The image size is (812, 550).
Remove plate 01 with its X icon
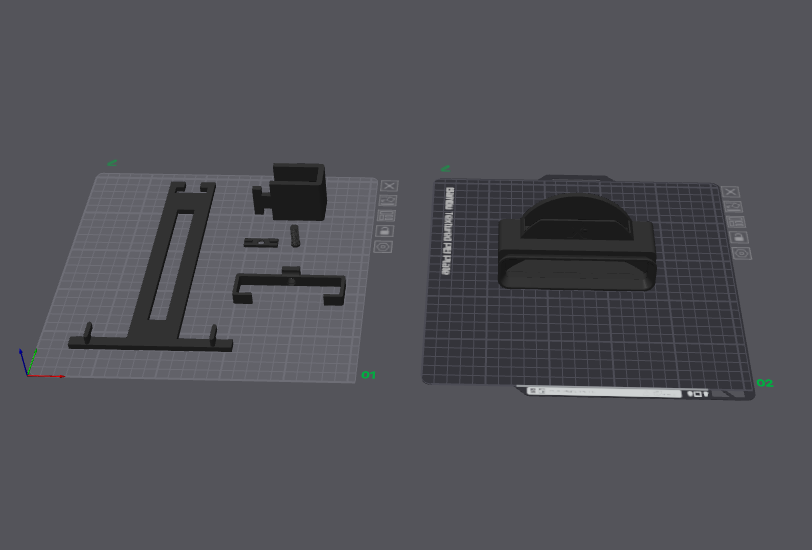click(389, 186)
